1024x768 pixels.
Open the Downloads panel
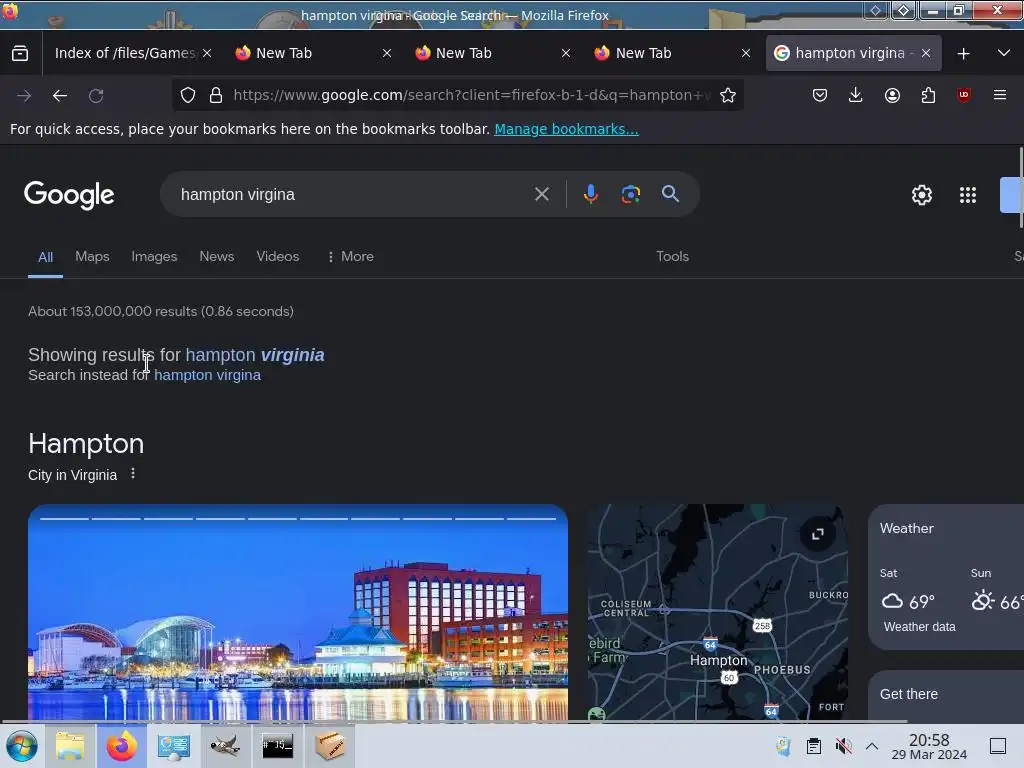pos(856,95)
